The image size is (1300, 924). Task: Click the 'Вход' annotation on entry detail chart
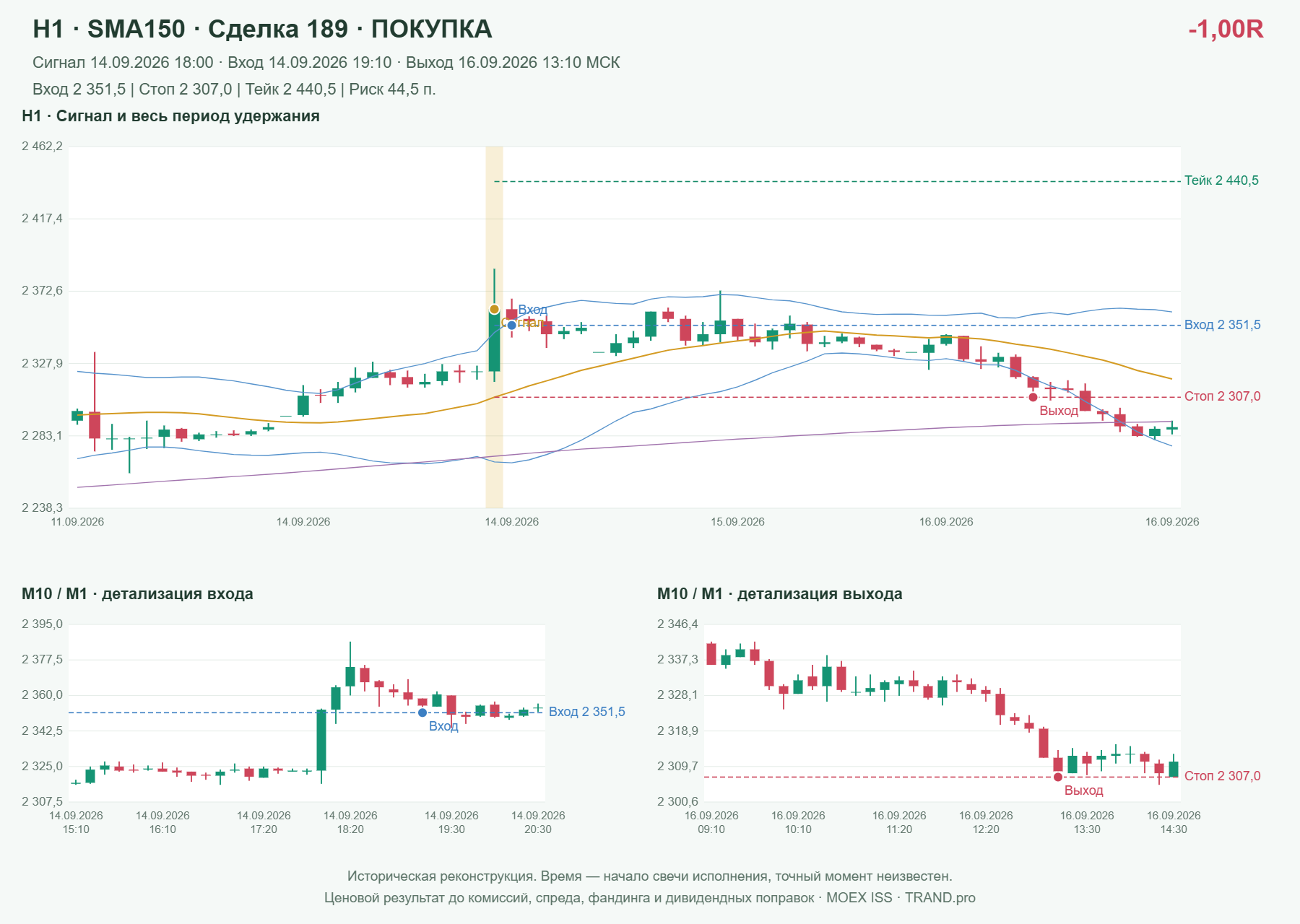(443, 726)
